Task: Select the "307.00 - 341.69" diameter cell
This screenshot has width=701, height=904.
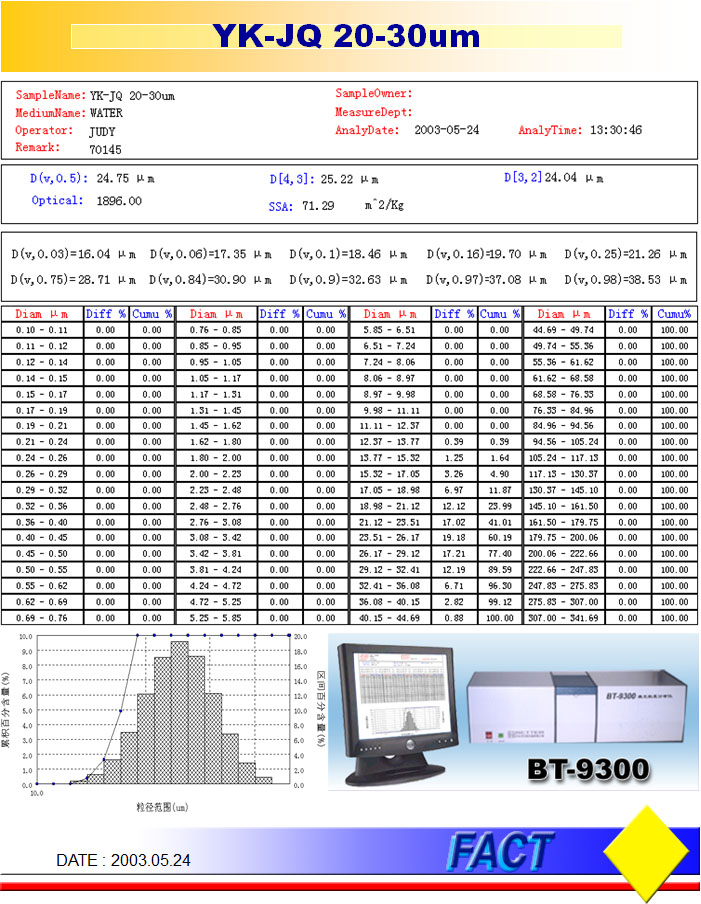Action: [x=563, y=618]
